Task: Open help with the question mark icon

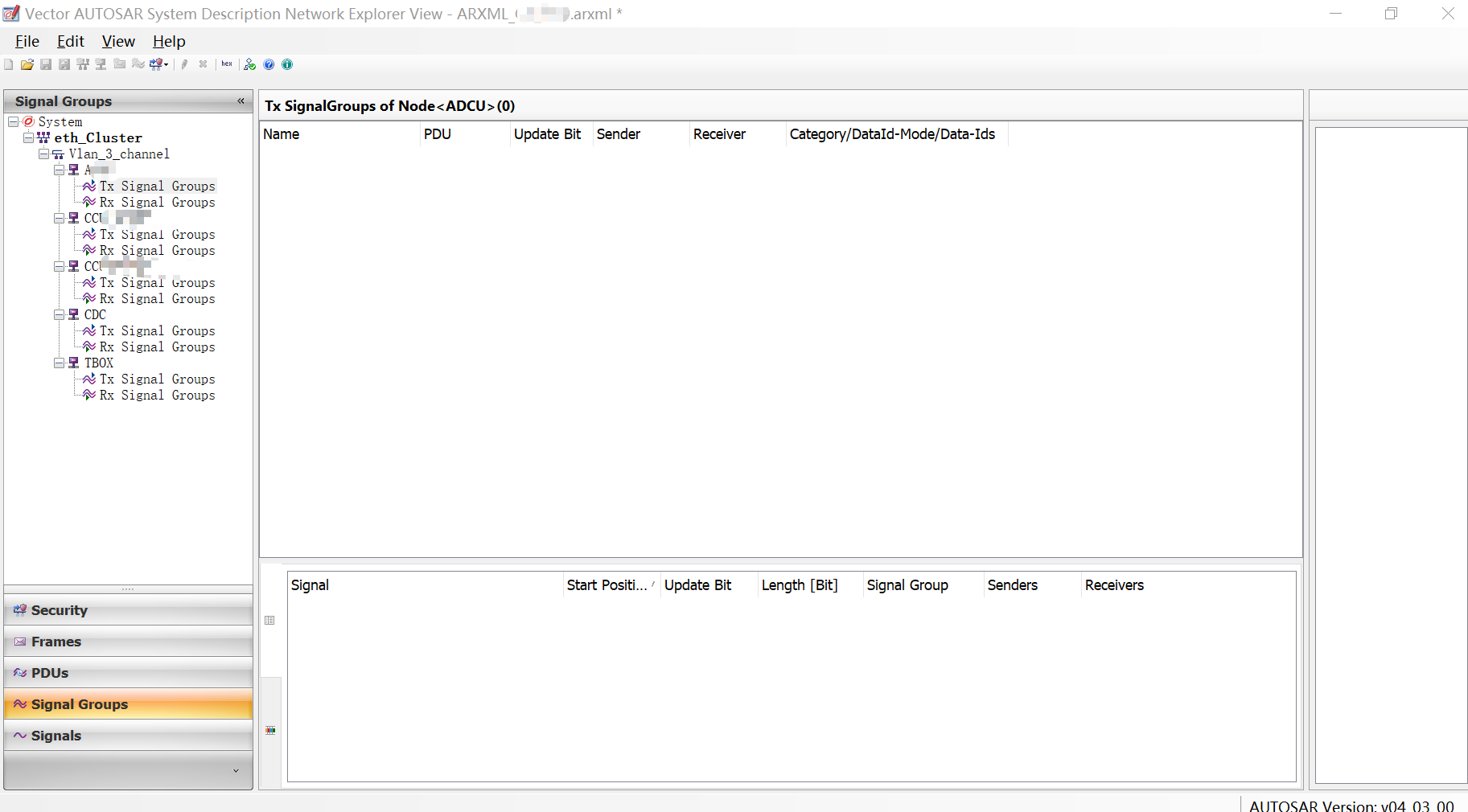Action: (269, 64)
